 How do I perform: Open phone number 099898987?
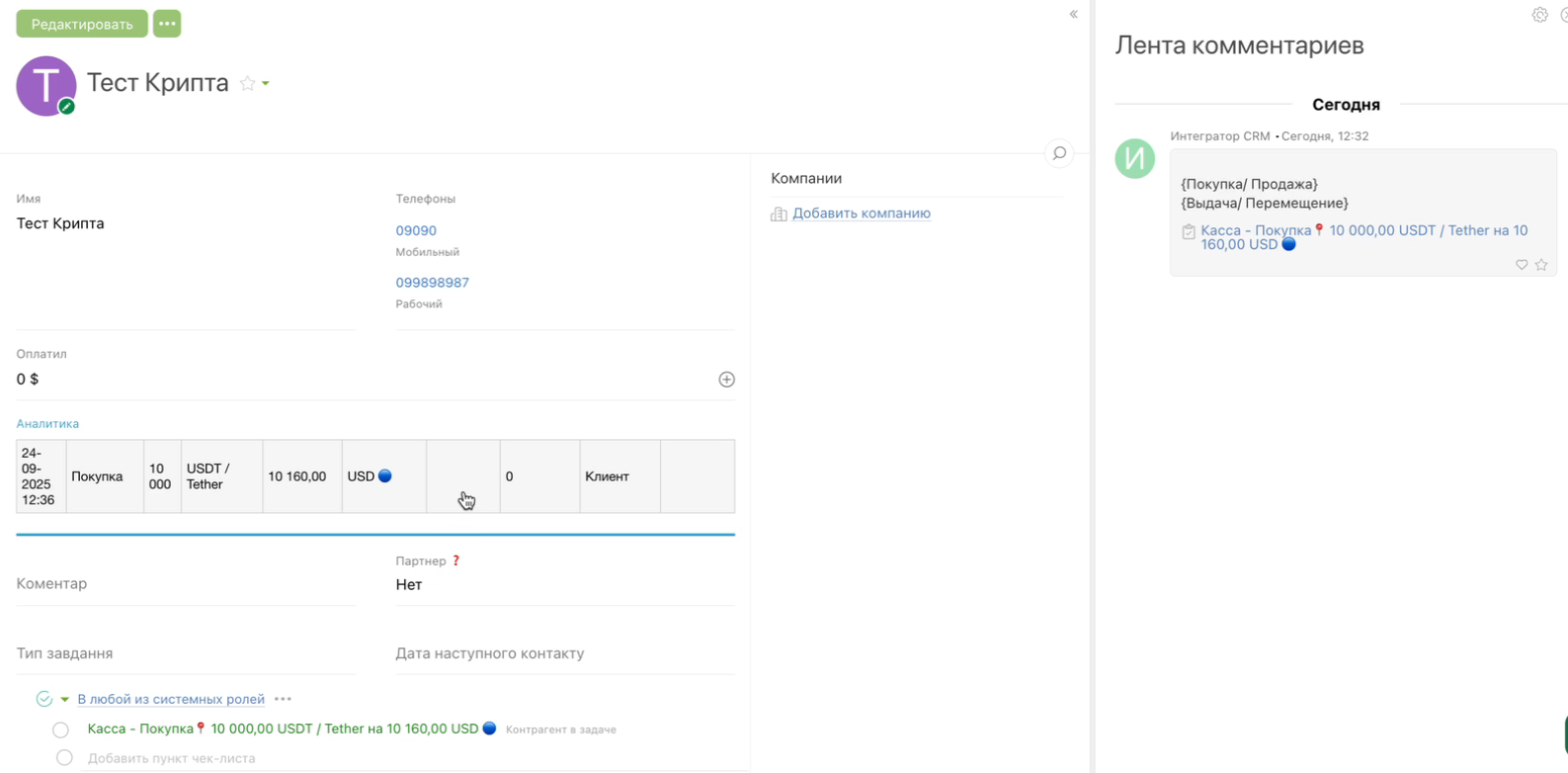coord(432,283)
